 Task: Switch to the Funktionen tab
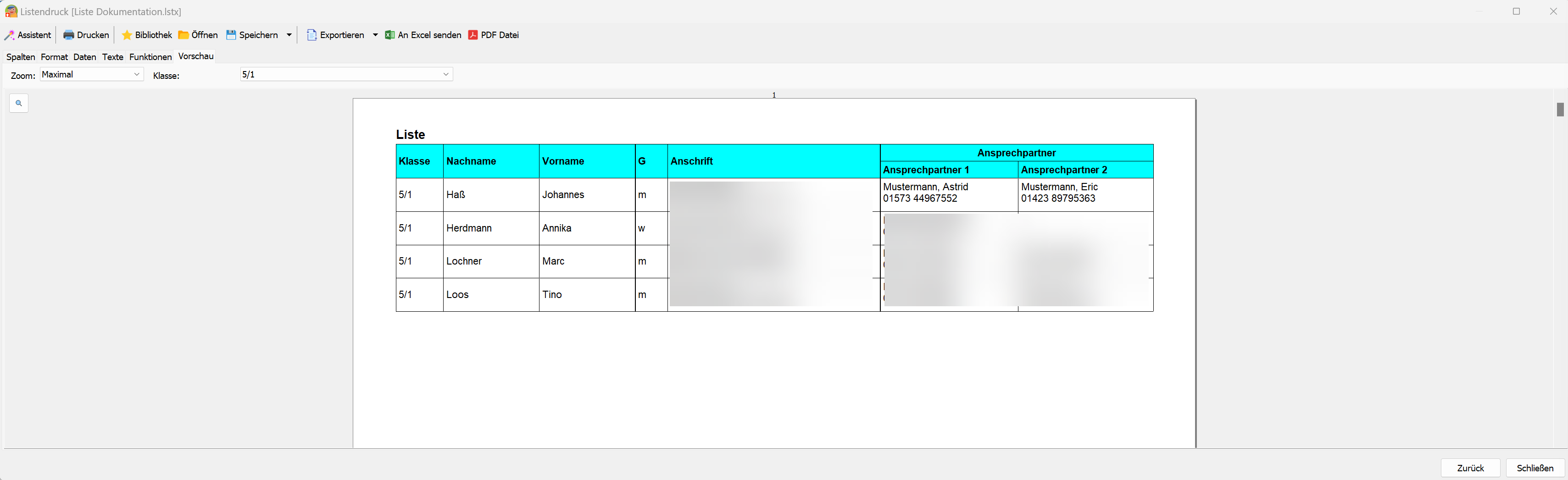point(150,57)
